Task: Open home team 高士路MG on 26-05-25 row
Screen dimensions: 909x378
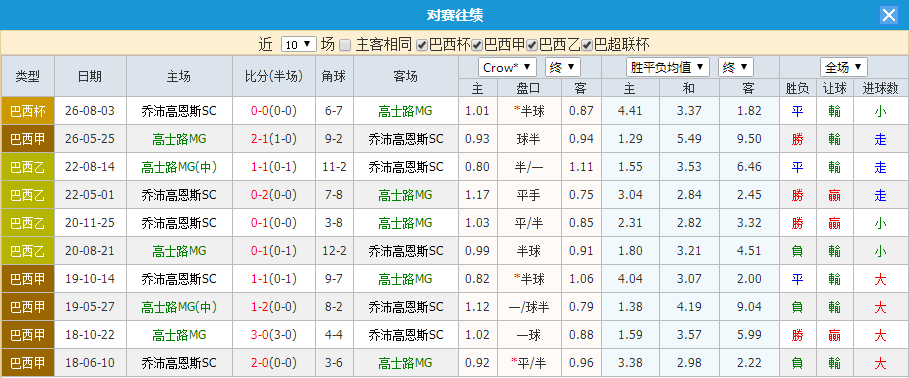Action: pos(179,139)
